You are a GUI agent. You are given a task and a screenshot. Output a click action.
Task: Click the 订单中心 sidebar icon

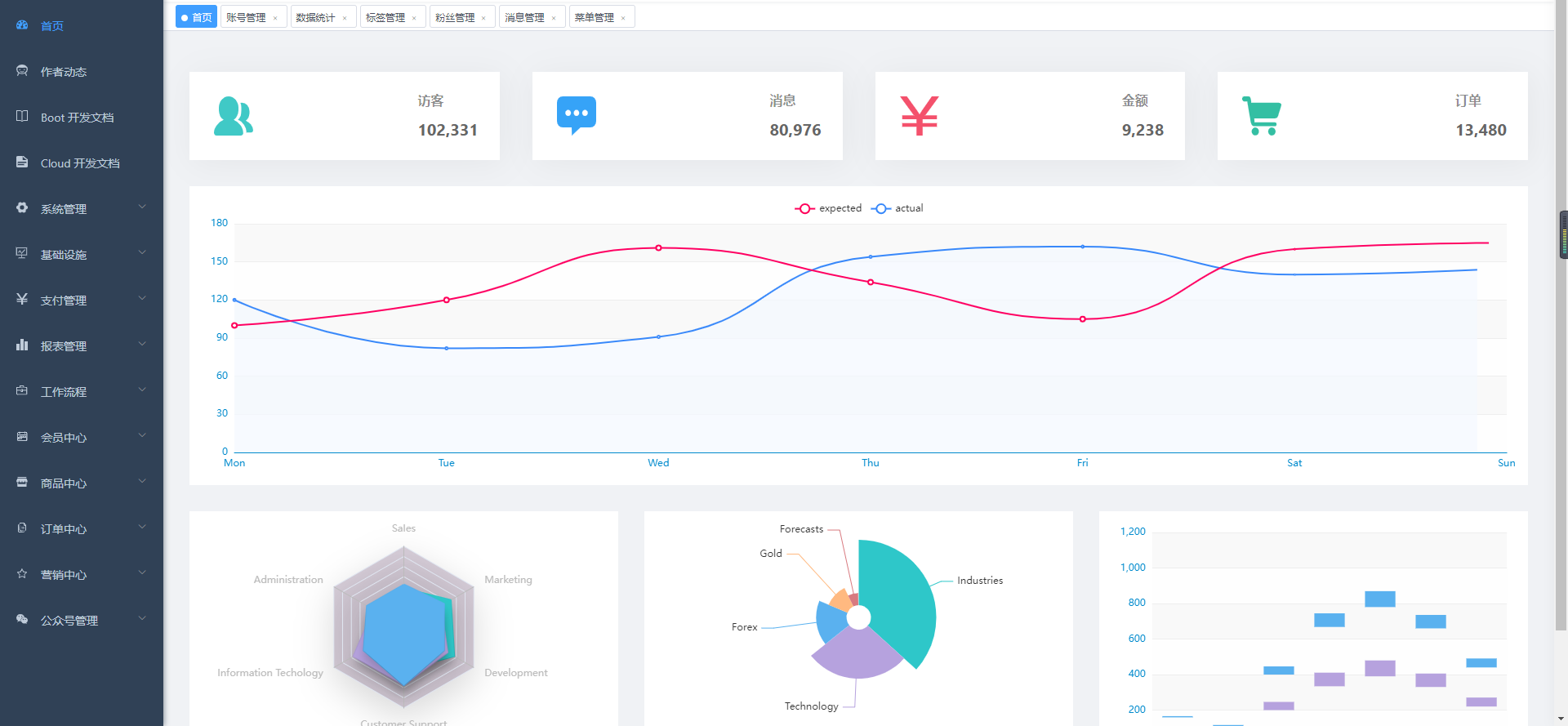pos(22,528)
